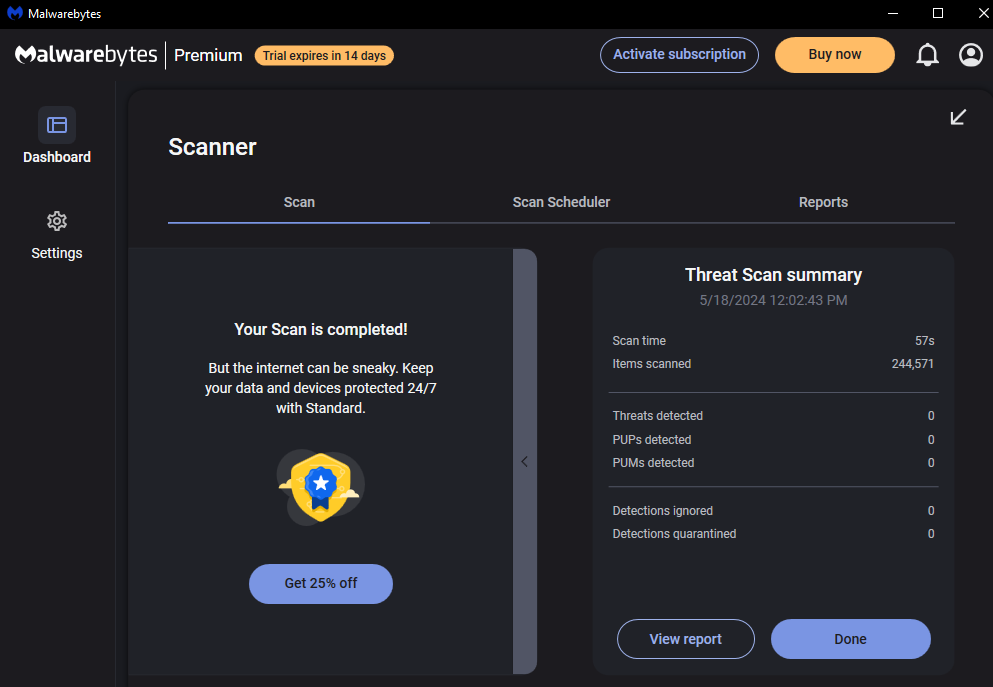Select the scan timestamp 5/18/2024 12:02:43 PM
993x687 pixels.
pos(773,300)
